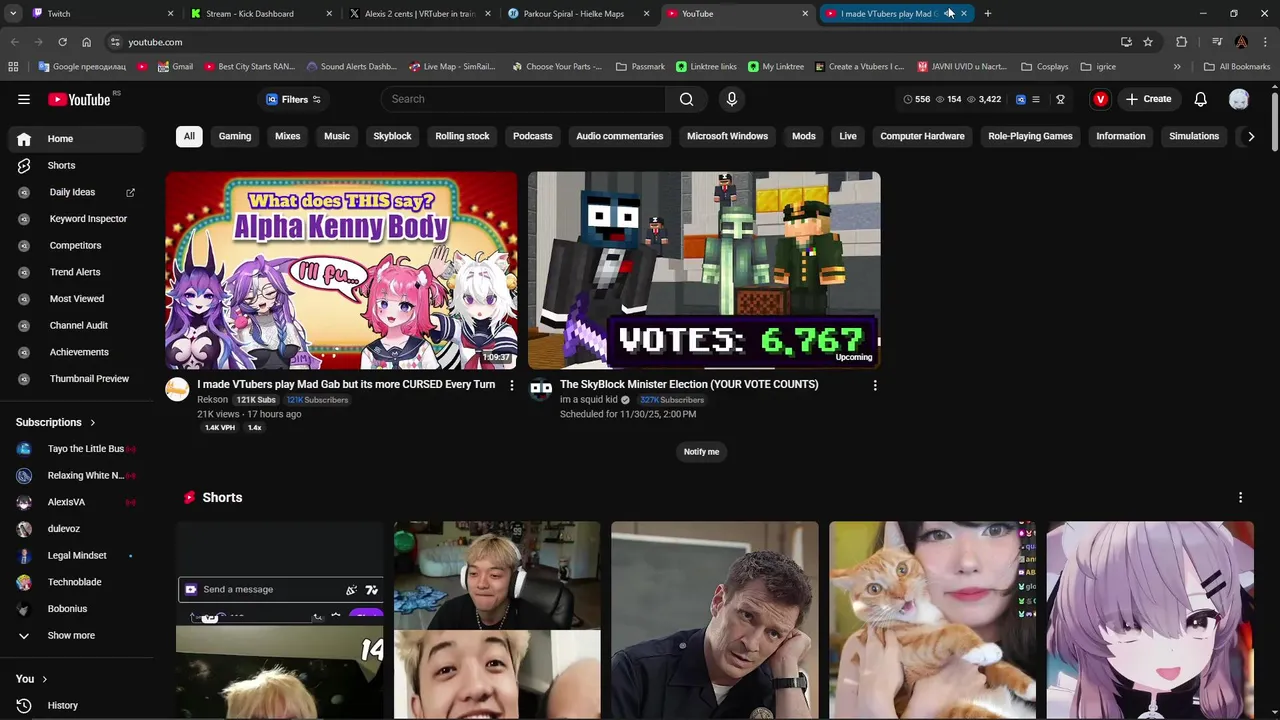Go to Home in sidebar

[78, 139]
